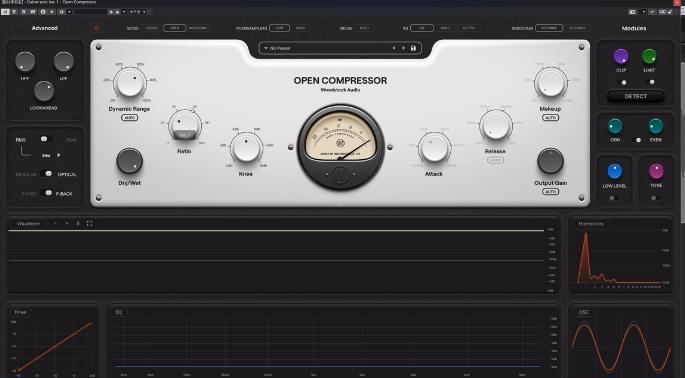Click AUTO under Output Gain

point(550,191)
